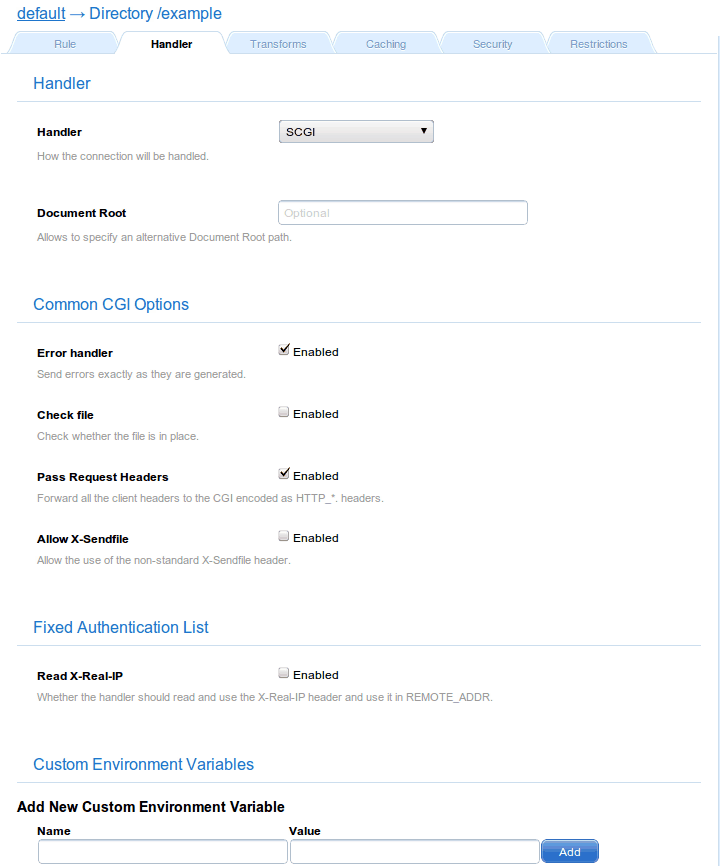
Task: Switch to the Rule tab
Action: click(64, 44)
